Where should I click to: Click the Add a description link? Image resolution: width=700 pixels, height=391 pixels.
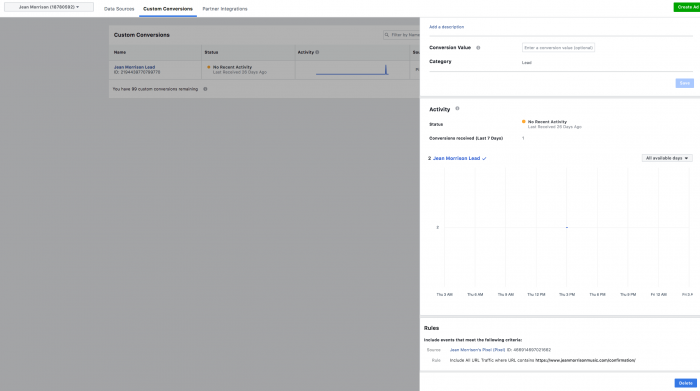click(446, 27)
